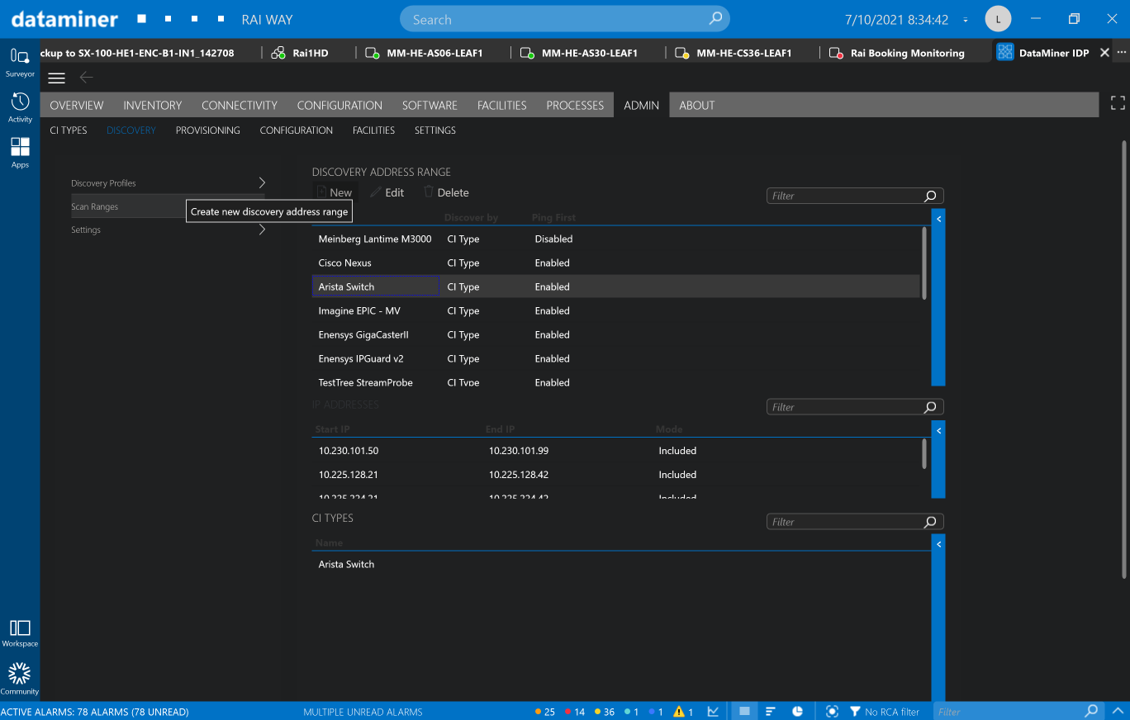Select the Meinberg Lantime M3000 row
Screen dimensions: 1130x720
coord(616,239)
